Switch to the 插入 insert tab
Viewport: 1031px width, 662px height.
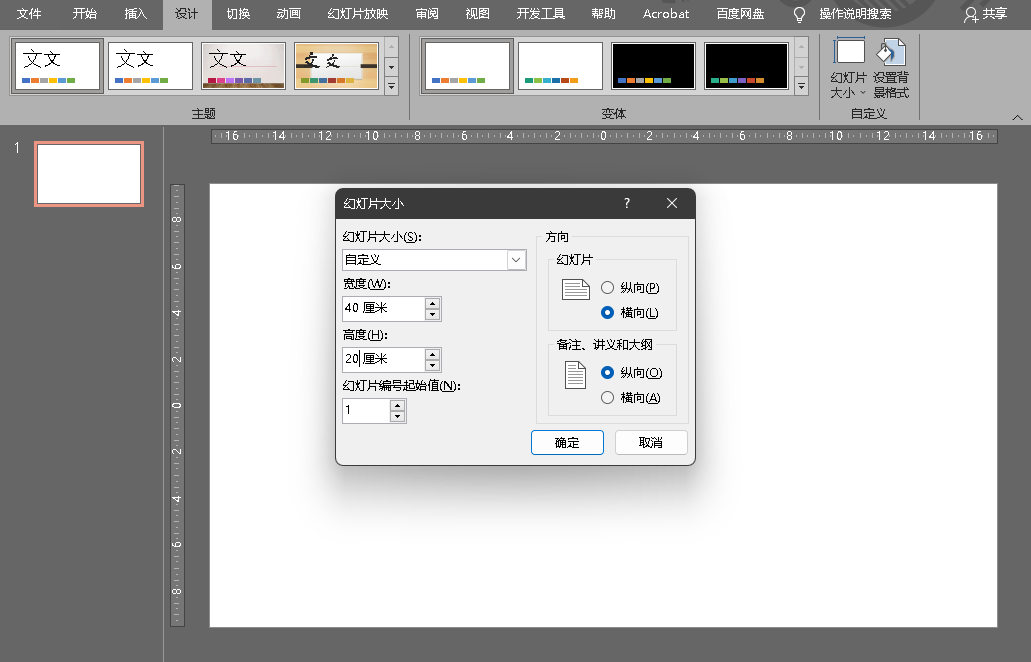(x=135, y=14)
